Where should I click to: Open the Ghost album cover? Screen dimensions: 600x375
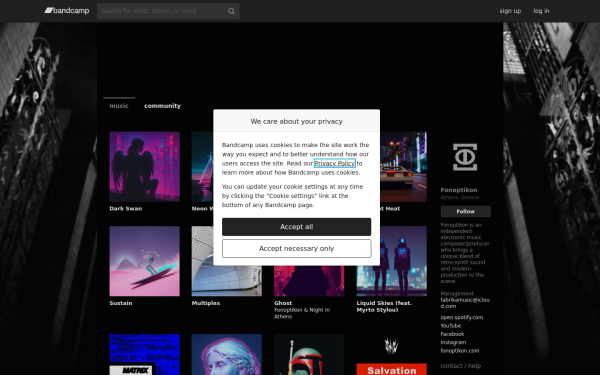(309, 281)
